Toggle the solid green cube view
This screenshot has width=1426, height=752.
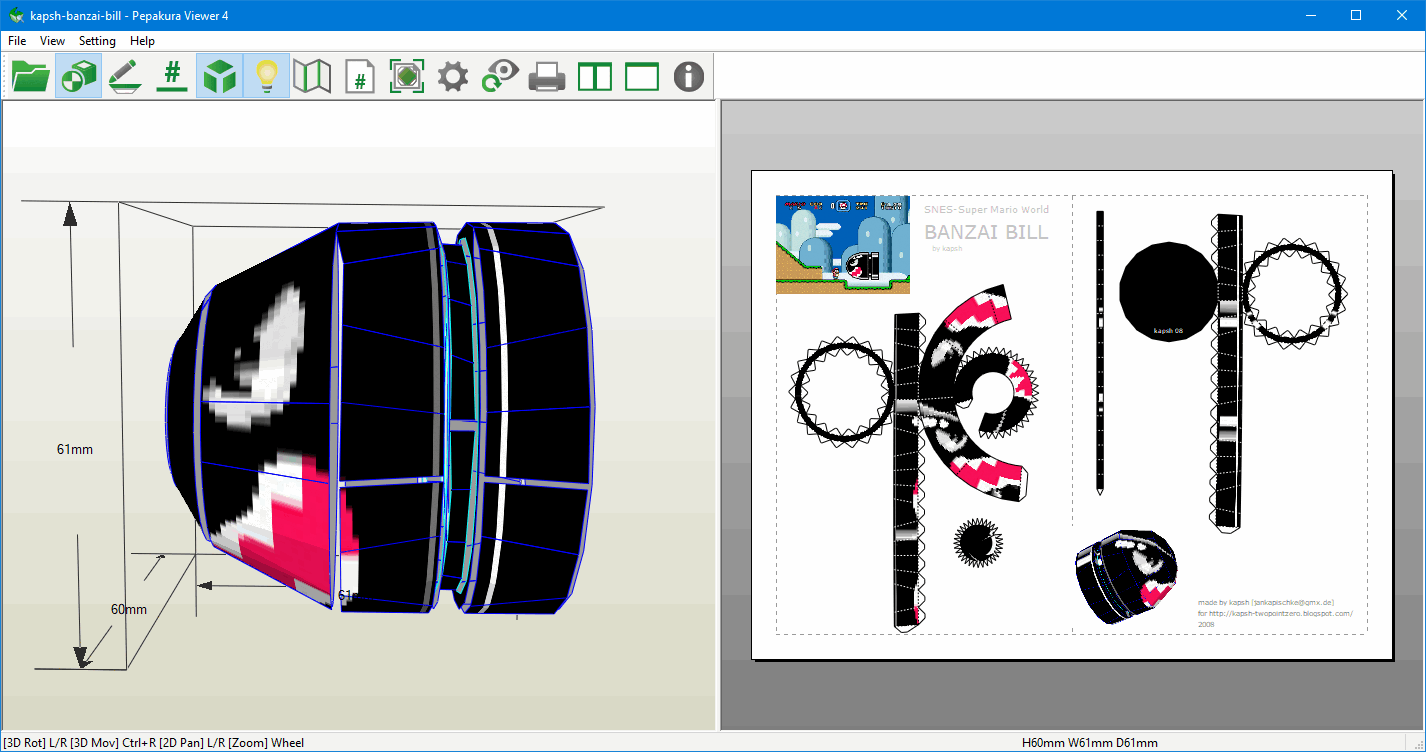point(219,76)
